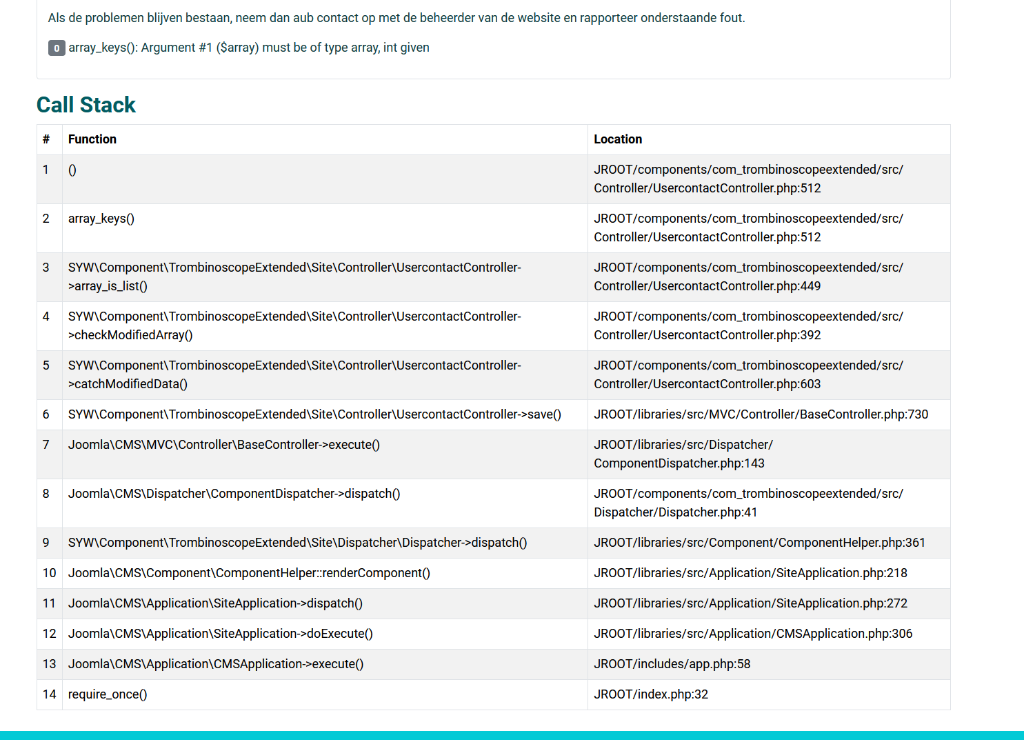Select the array_keys() function entry in row 2

coord(101,218)
